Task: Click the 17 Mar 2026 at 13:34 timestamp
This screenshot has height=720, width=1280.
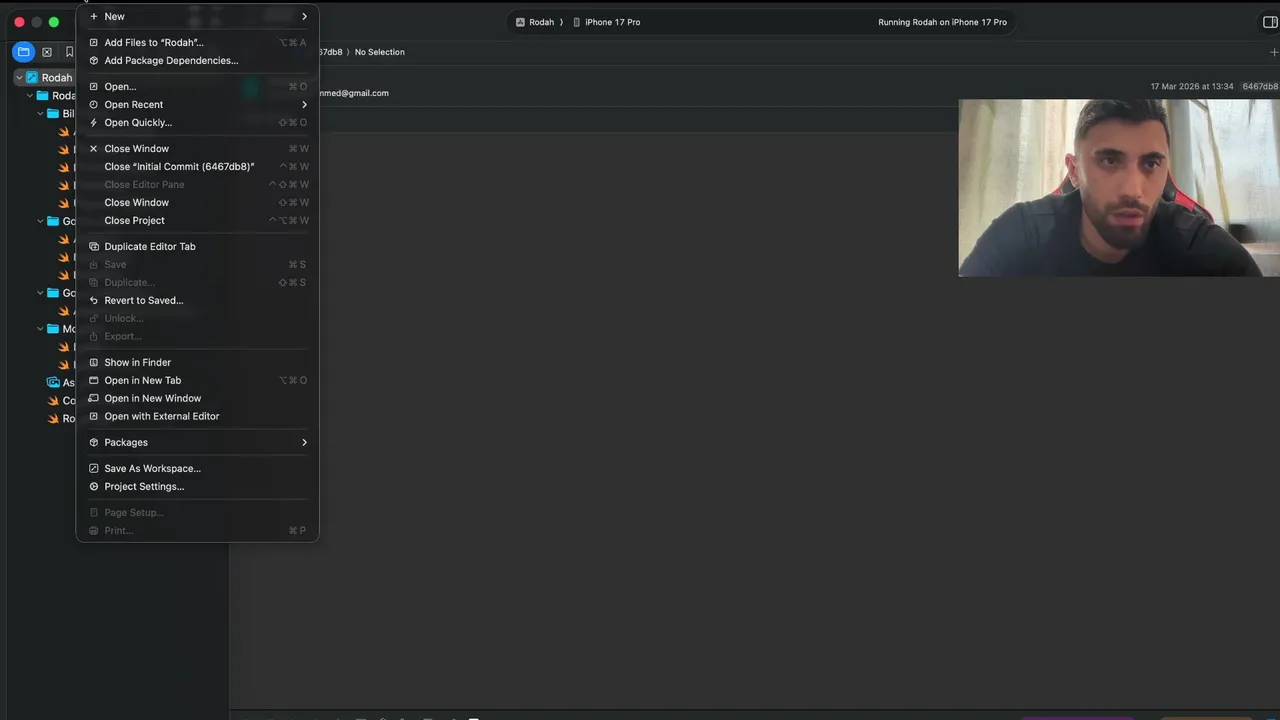Action: click(x=1192, y=87)
